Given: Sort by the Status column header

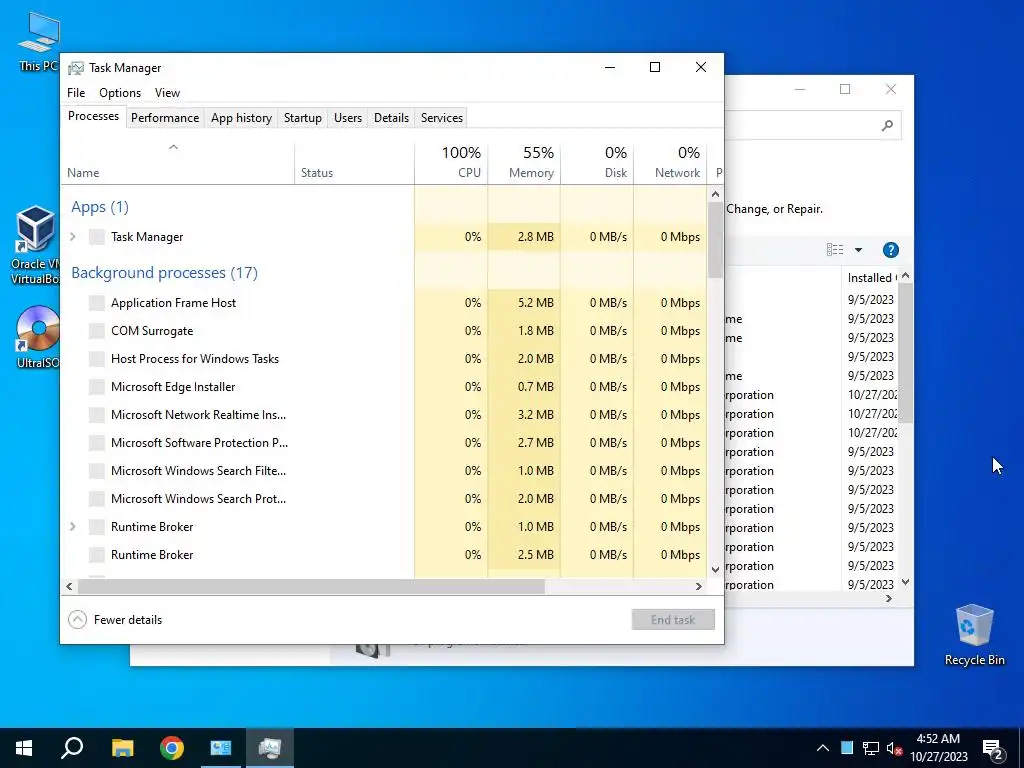Looking at the screenshot, I should point(354,162).
